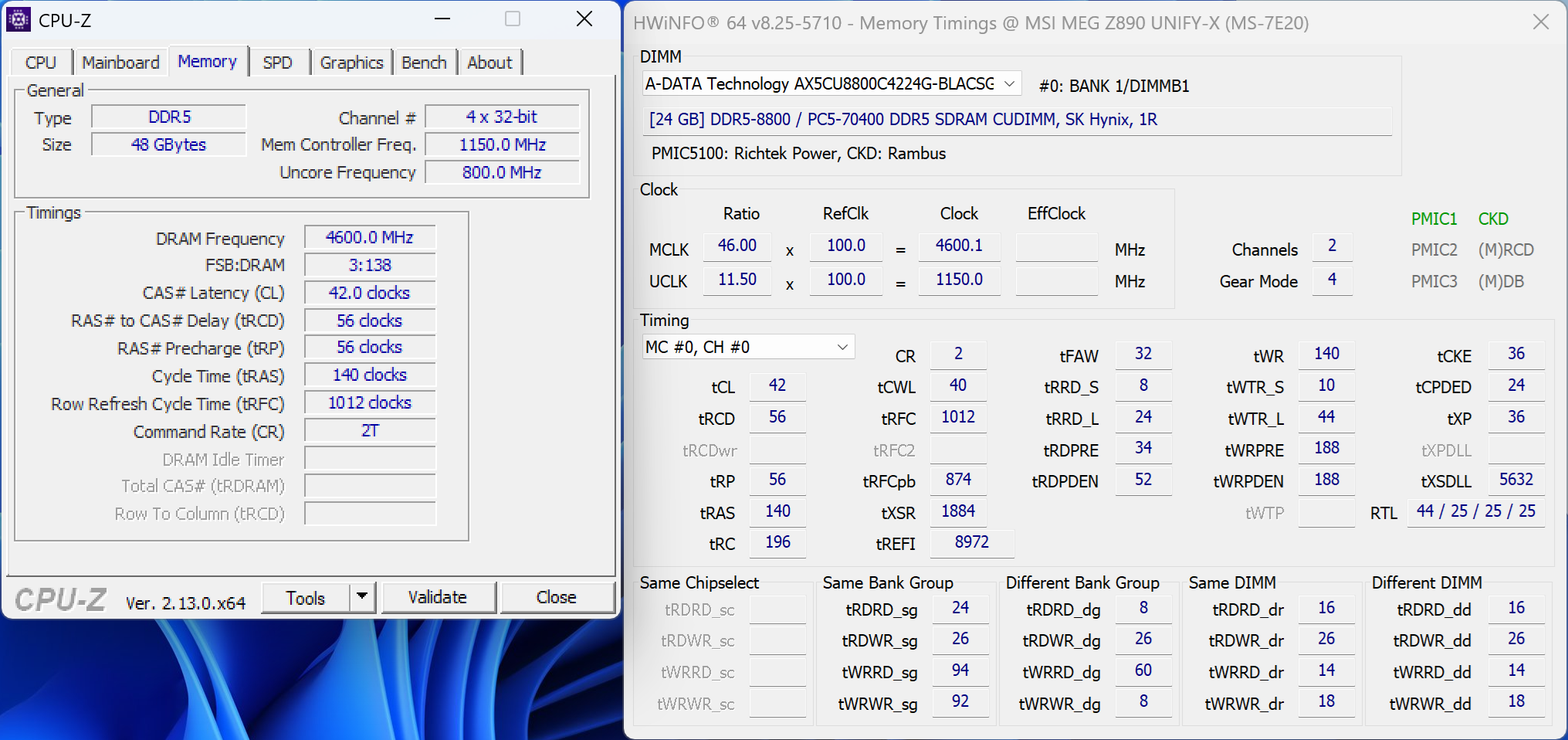Go to the SPD tab
Viewport: 1568px width, 740px height.
pos(277,63)
